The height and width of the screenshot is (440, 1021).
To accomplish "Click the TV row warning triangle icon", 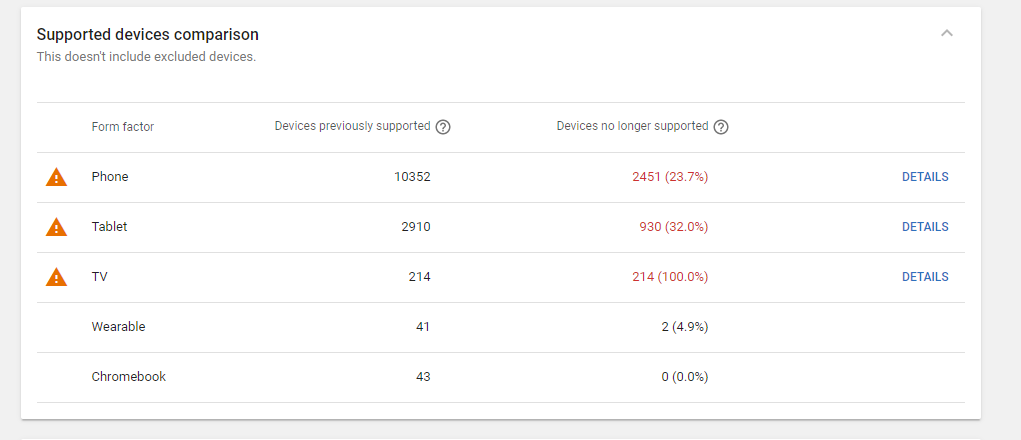I will [57, 277].
